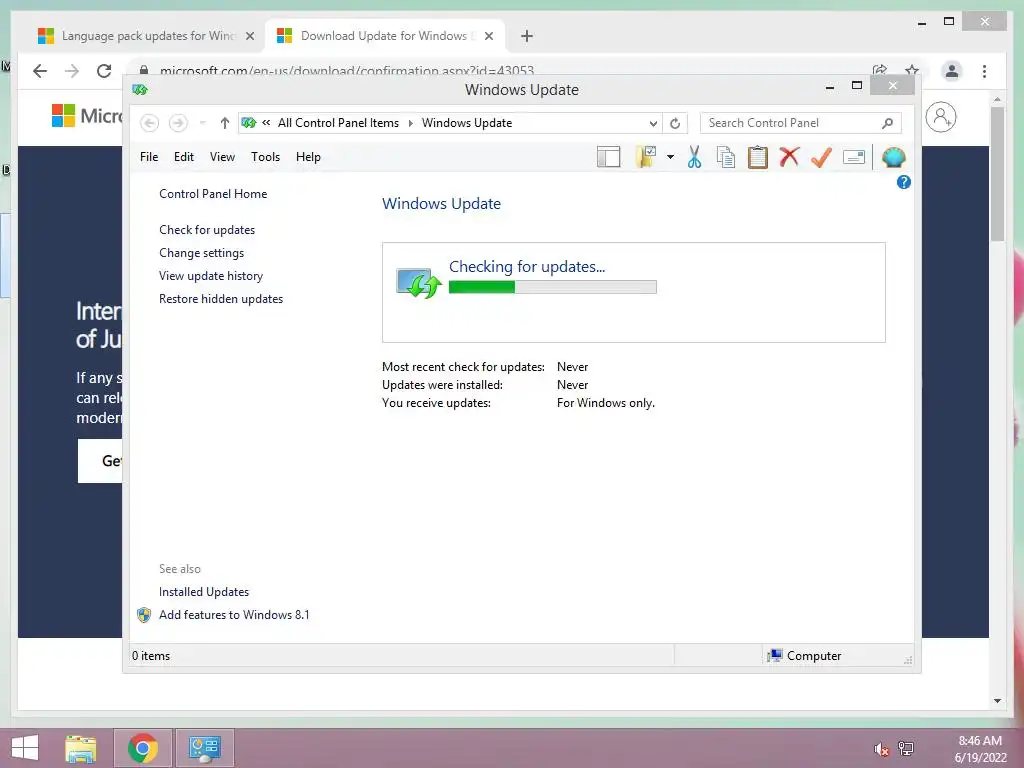1024x768 pixels.
Task: Open a new Chrome tab
Action: [x=527, y=36]
